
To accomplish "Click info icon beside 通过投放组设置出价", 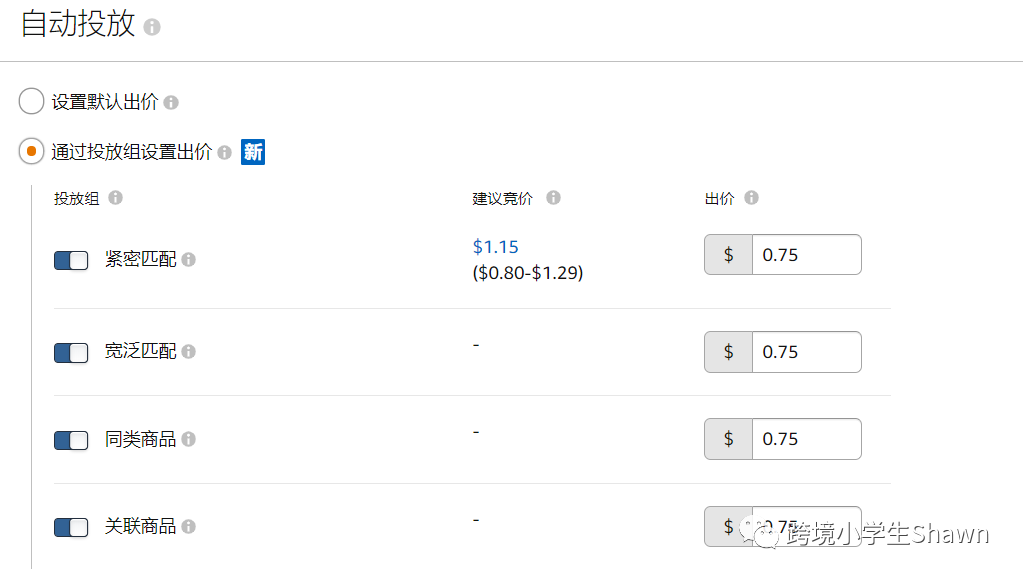I will [224, 153].
